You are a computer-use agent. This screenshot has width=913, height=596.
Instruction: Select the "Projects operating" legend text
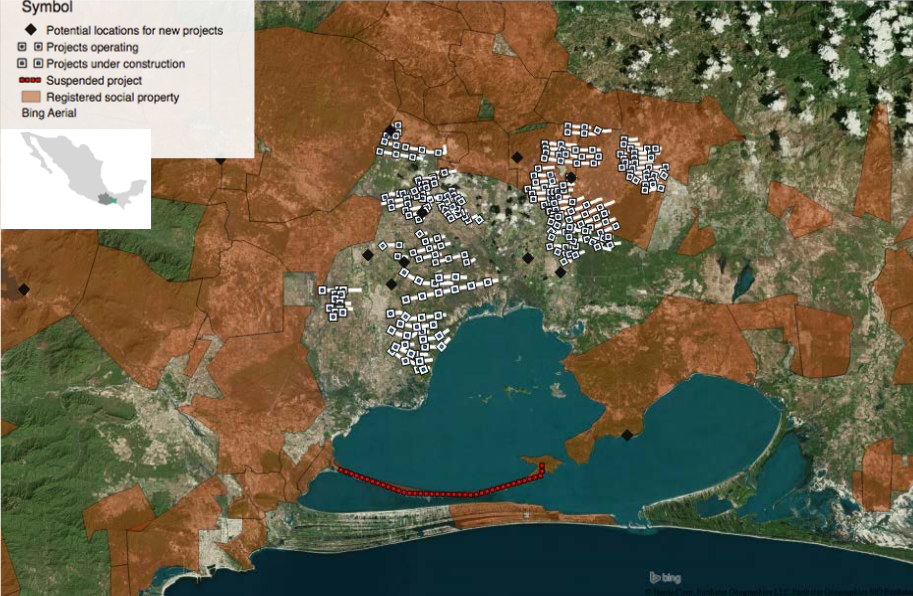92,47
